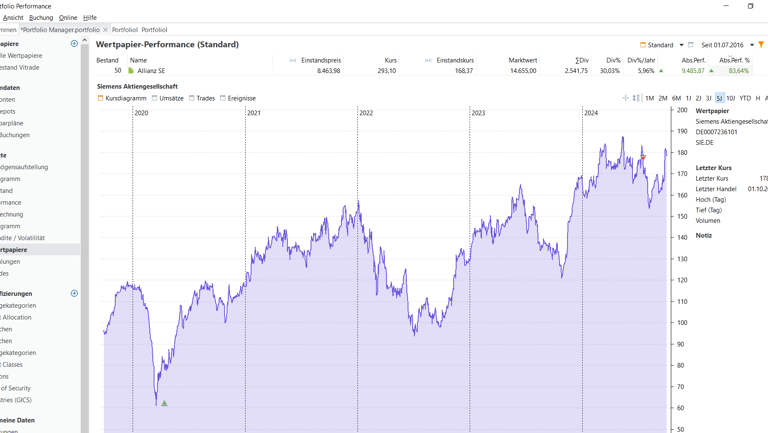The height and width of the screenshot is (433, 768).
Task: Click the green buy triangle marker on chart
Action: (164, 403)
